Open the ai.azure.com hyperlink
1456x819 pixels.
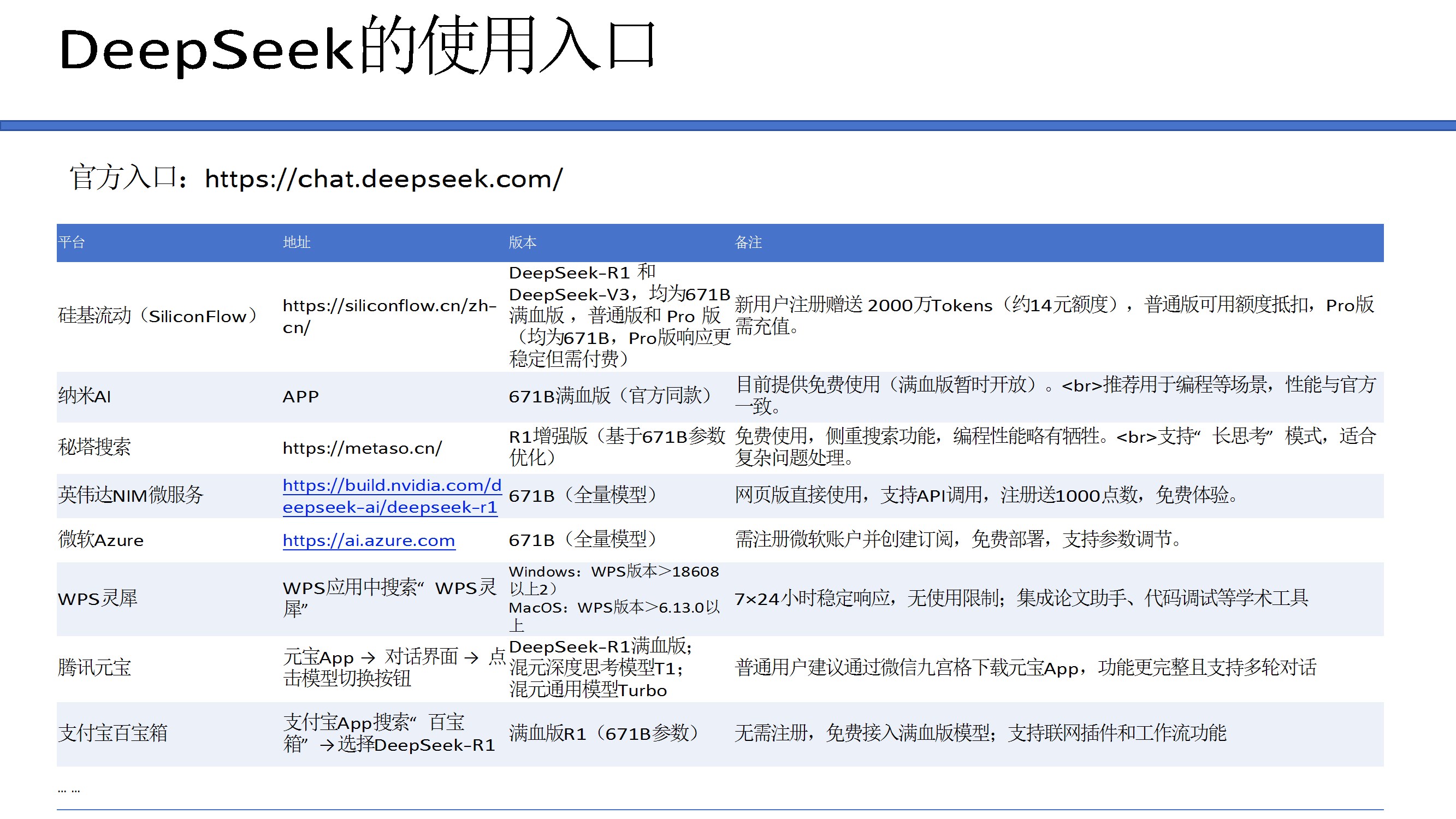(369, 541)
